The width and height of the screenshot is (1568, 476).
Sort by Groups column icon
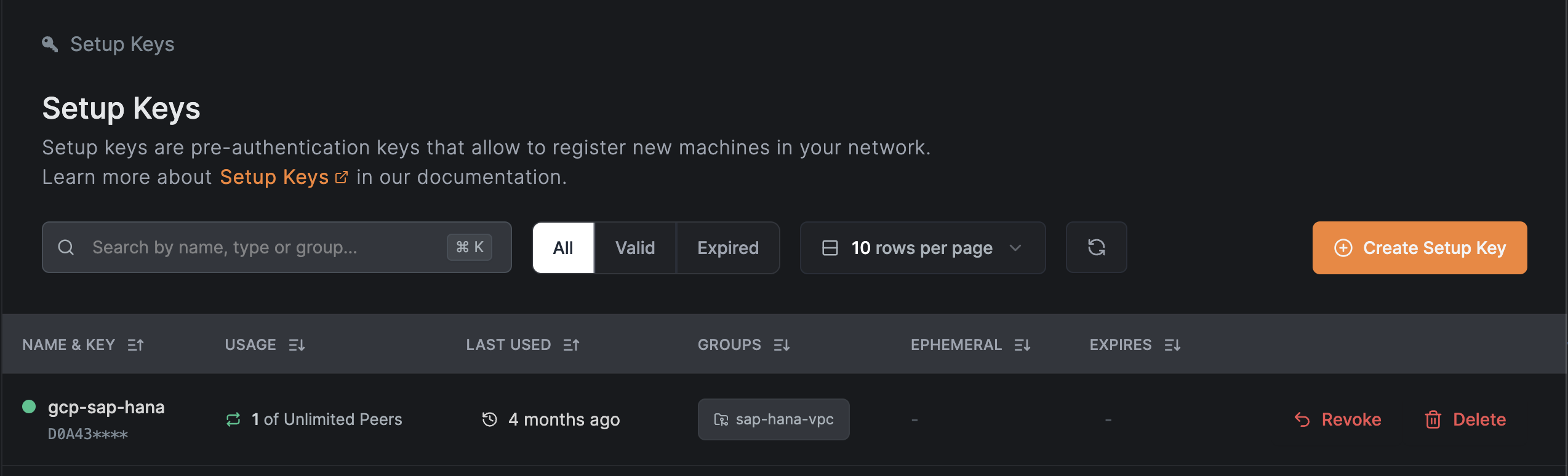782,345
